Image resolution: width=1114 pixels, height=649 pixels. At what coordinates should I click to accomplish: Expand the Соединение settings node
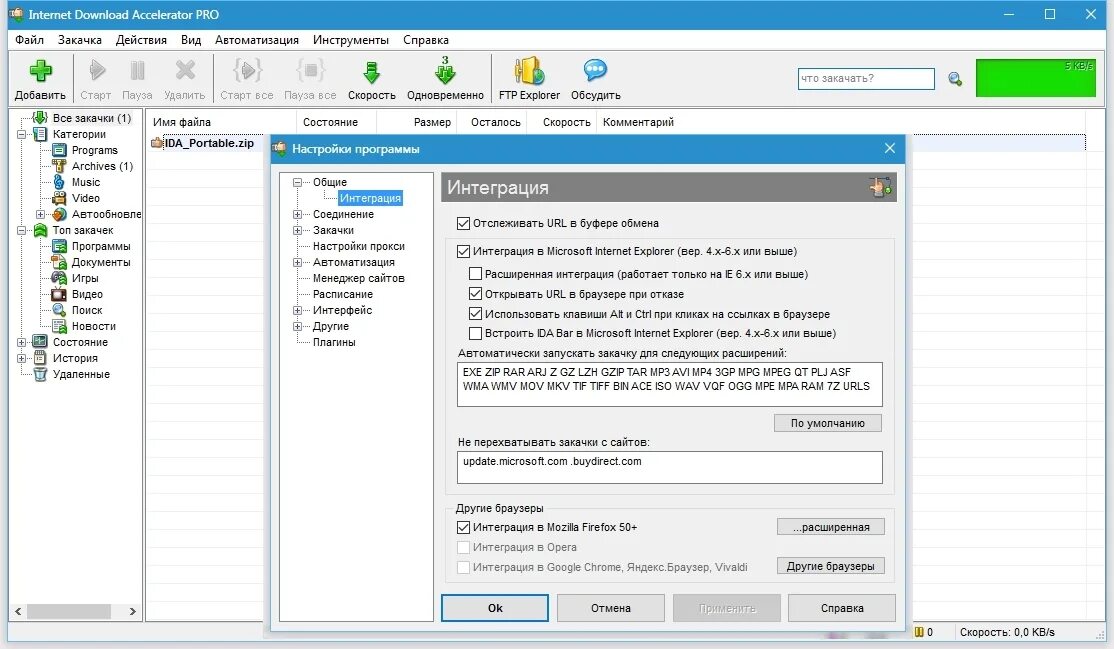[298, 214]
